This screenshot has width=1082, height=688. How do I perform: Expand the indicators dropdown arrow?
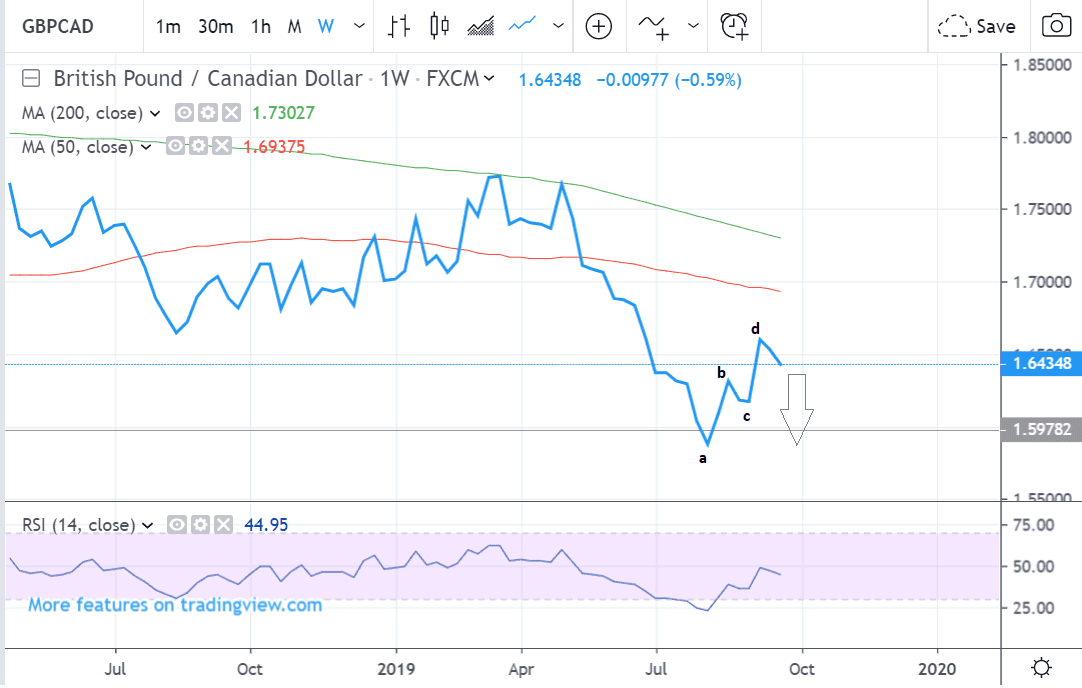pyautogui.click(x=694, y=26)
